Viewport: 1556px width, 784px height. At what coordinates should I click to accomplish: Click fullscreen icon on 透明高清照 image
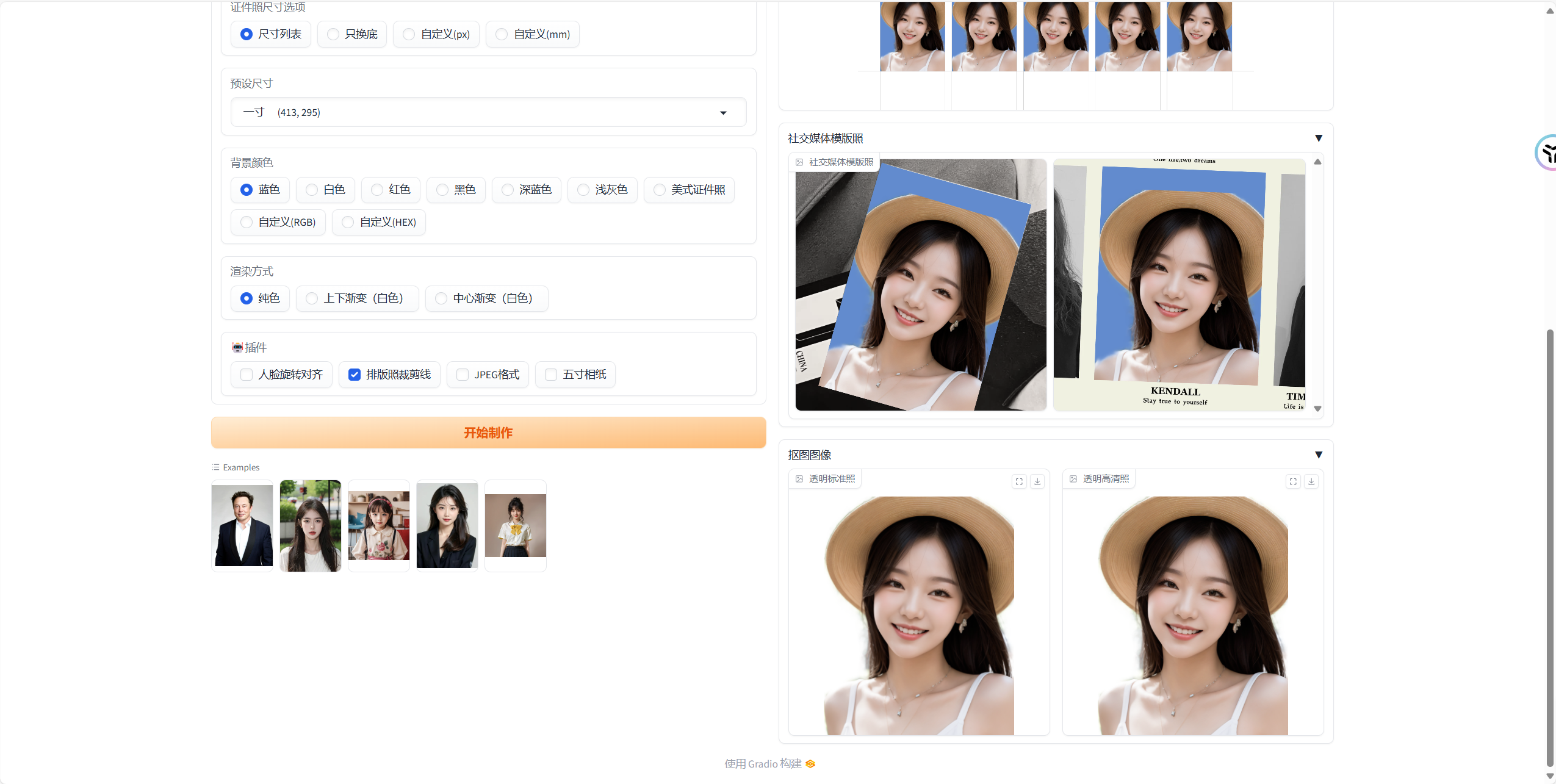pos(1293,481)
